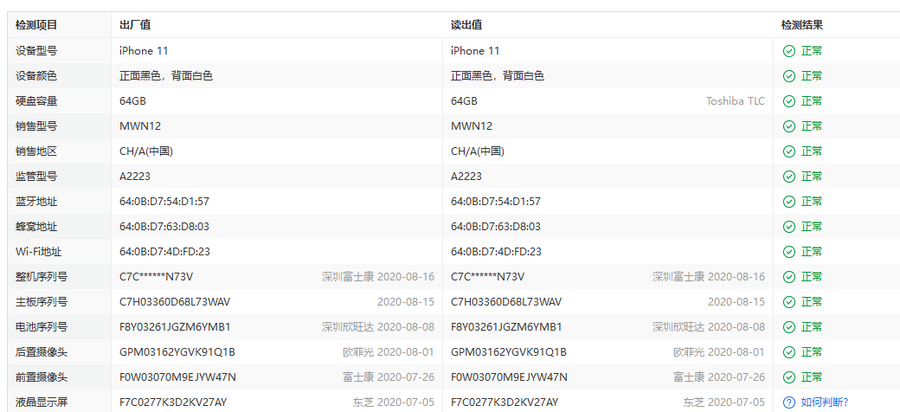Click the green check icon in 前置摄像头 row

(789, 377)
